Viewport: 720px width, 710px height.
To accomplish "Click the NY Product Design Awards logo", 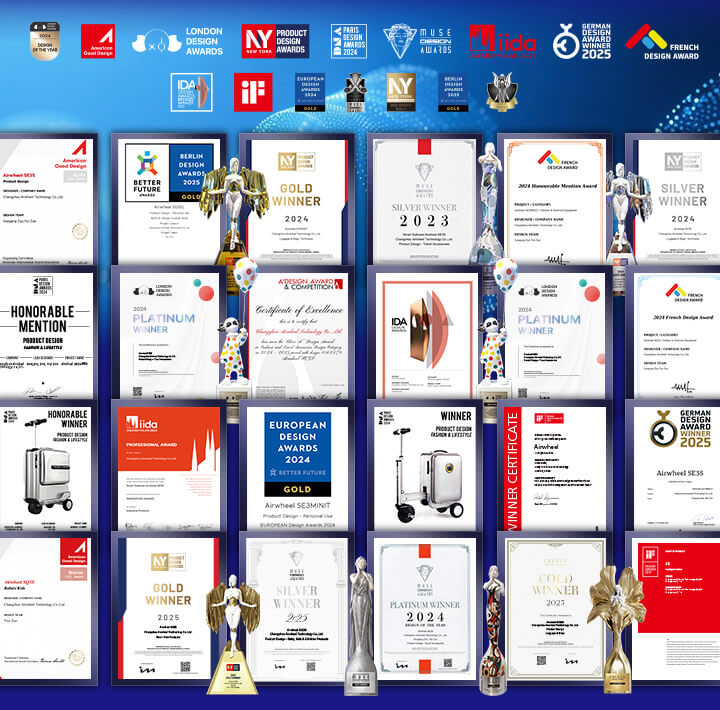I will pos(274,41).
